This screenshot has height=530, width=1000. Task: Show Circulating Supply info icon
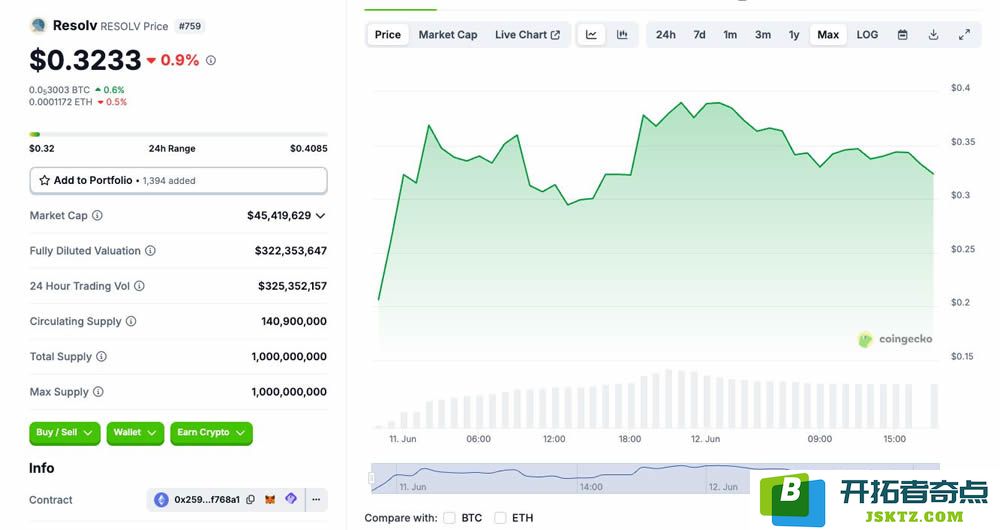[131, 321]
